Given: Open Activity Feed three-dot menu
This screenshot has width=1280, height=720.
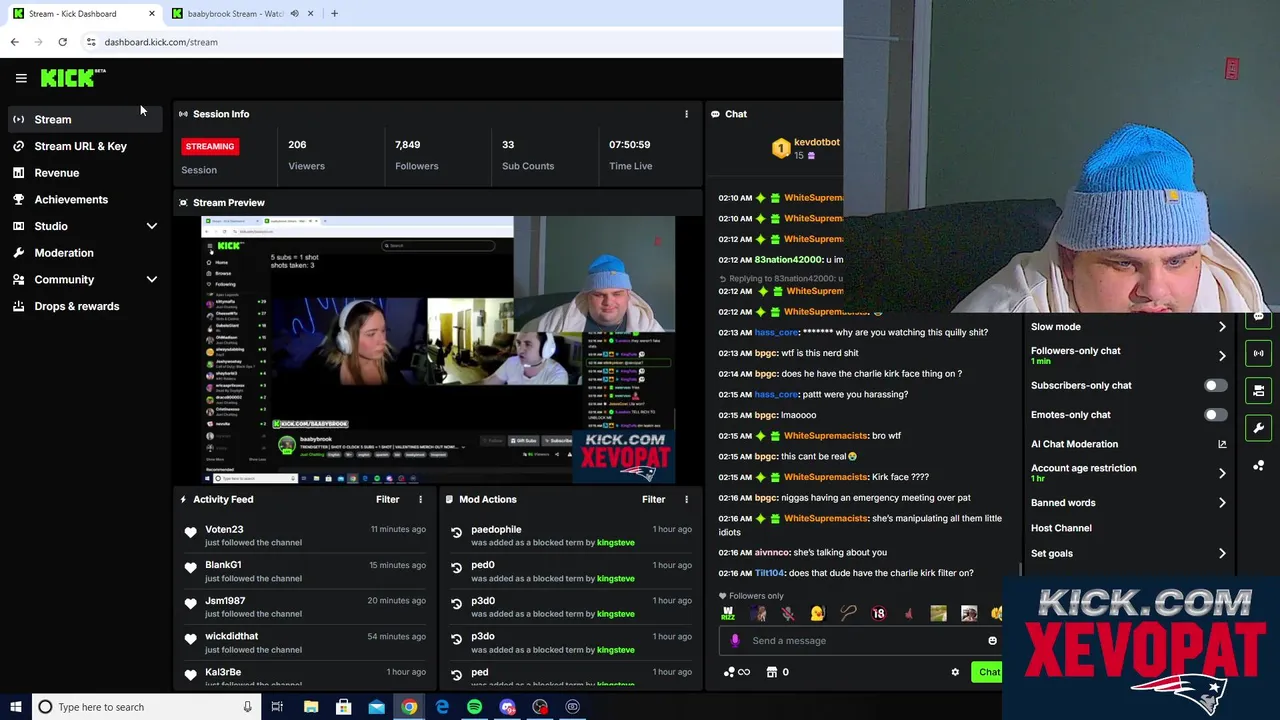Looking at the screenshot, I should coord(420,499).
